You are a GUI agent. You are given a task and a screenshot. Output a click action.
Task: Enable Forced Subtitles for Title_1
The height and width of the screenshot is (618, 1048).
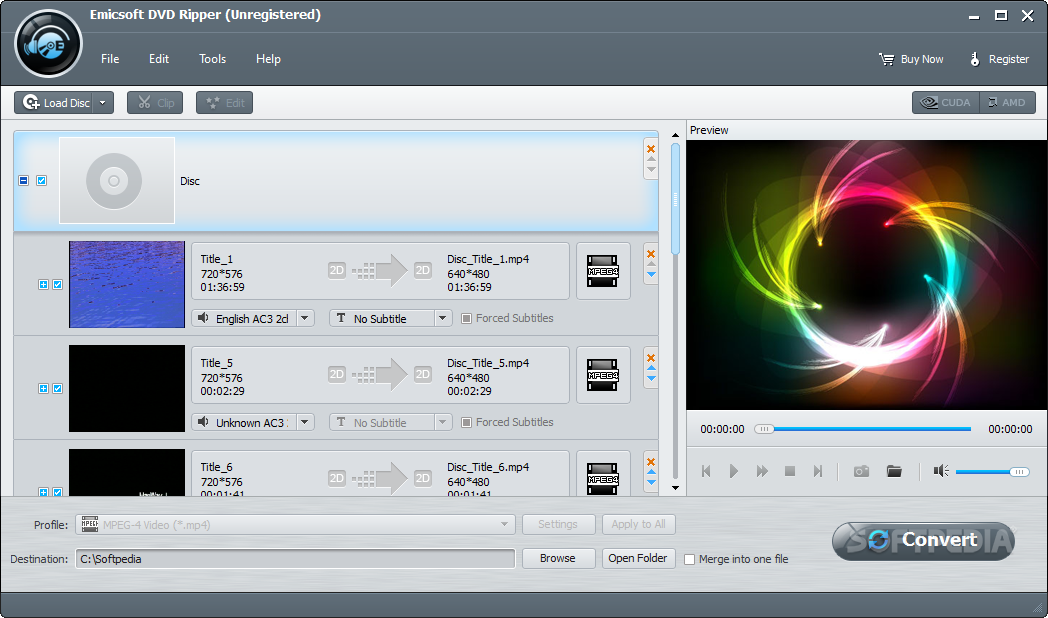click(x=467, y=319)
